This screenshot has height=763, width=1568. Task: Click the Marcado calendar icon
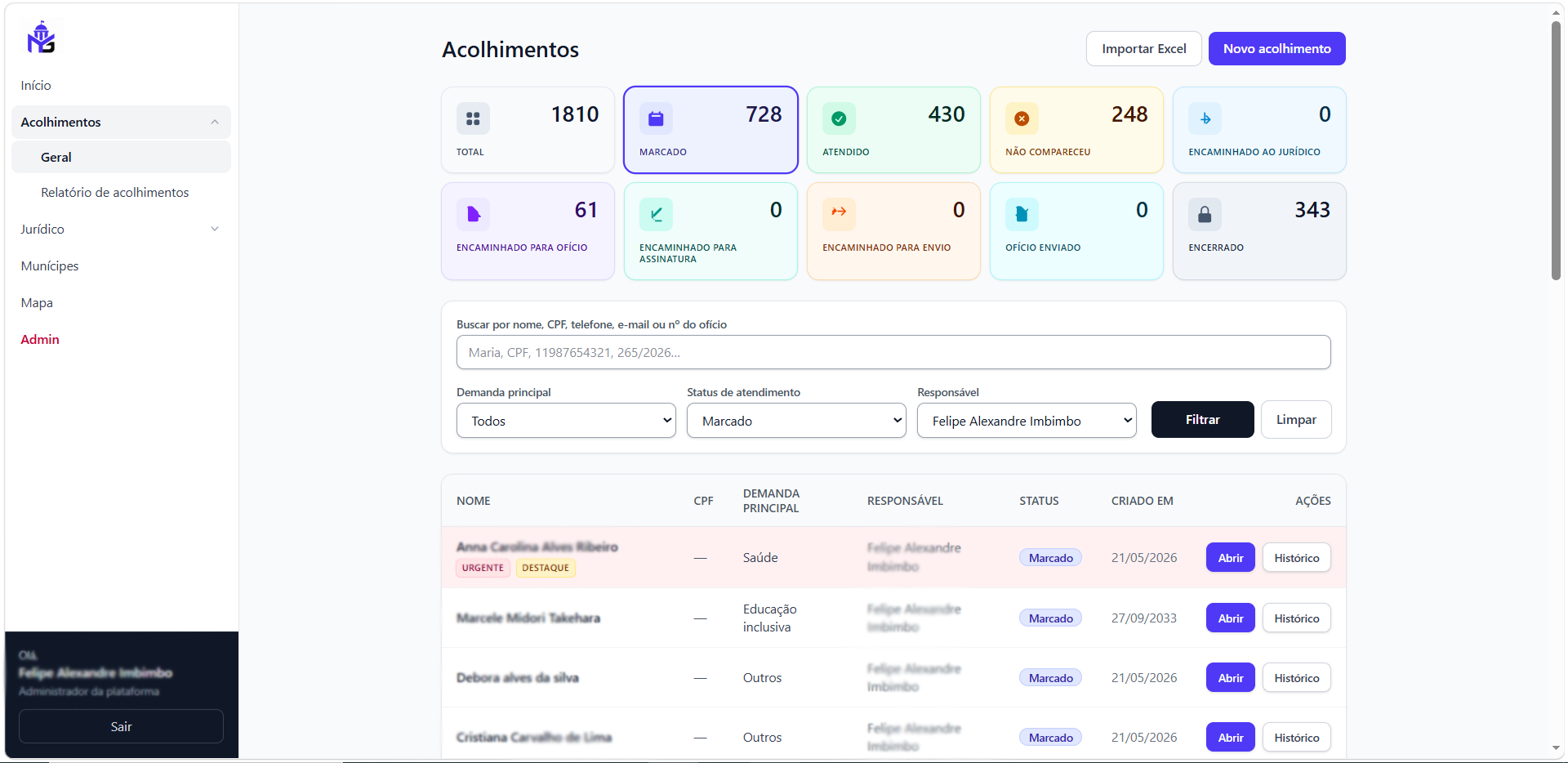656,118
